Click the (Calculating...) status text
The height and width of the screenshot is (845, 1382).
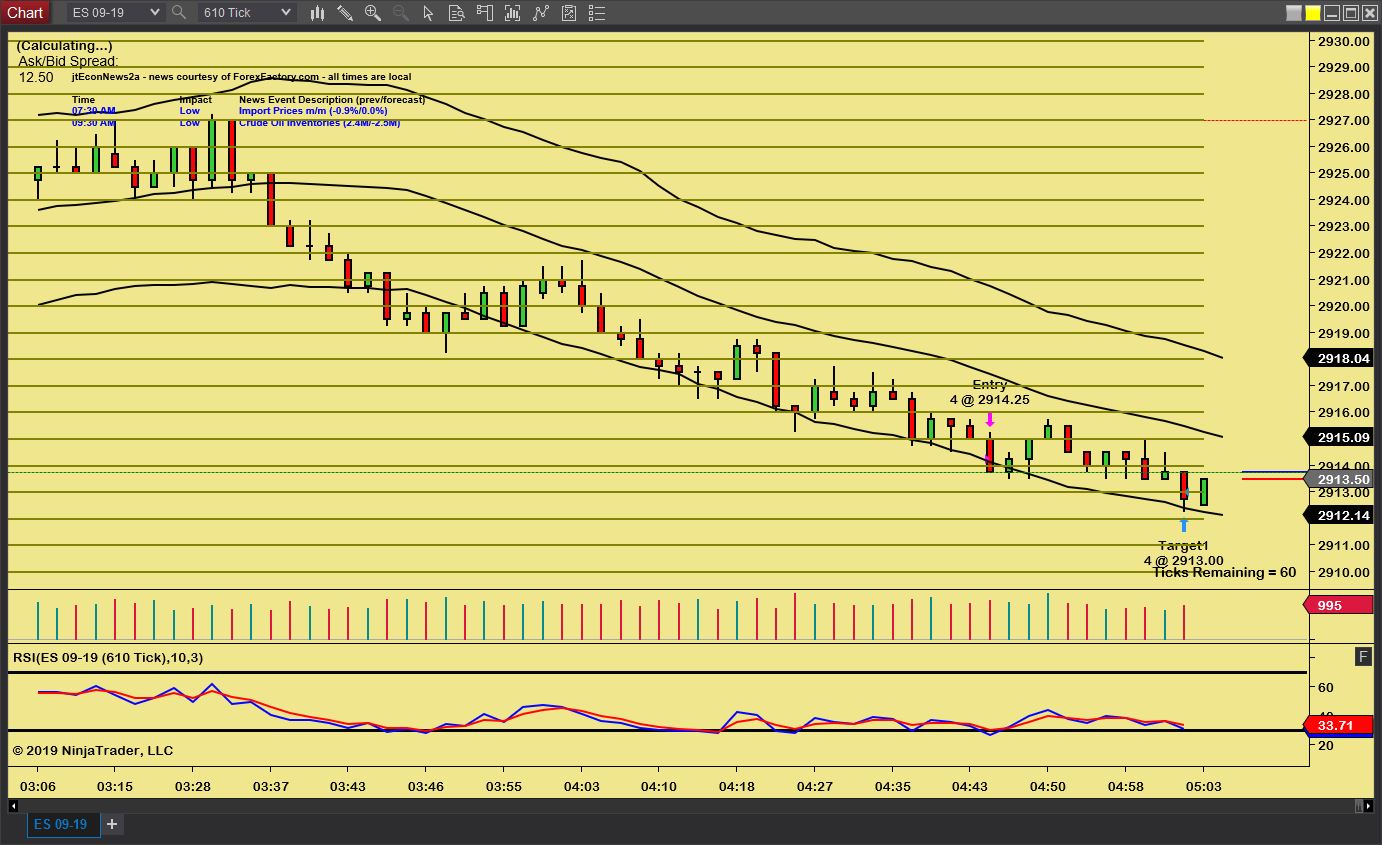coord(65,45)
